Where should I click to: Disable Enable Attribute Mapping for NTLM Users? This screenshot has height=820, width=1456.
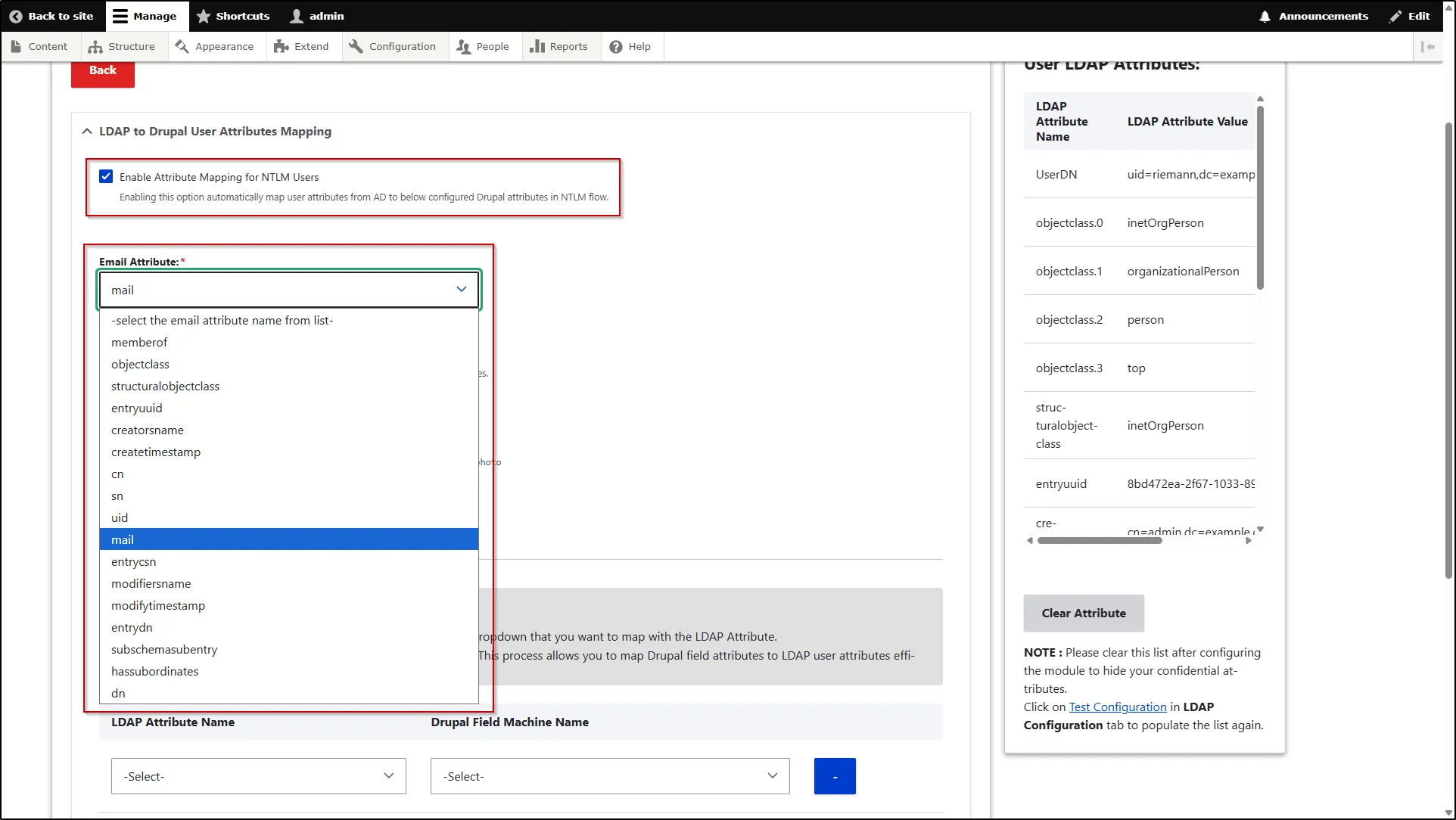coord(106,176)
